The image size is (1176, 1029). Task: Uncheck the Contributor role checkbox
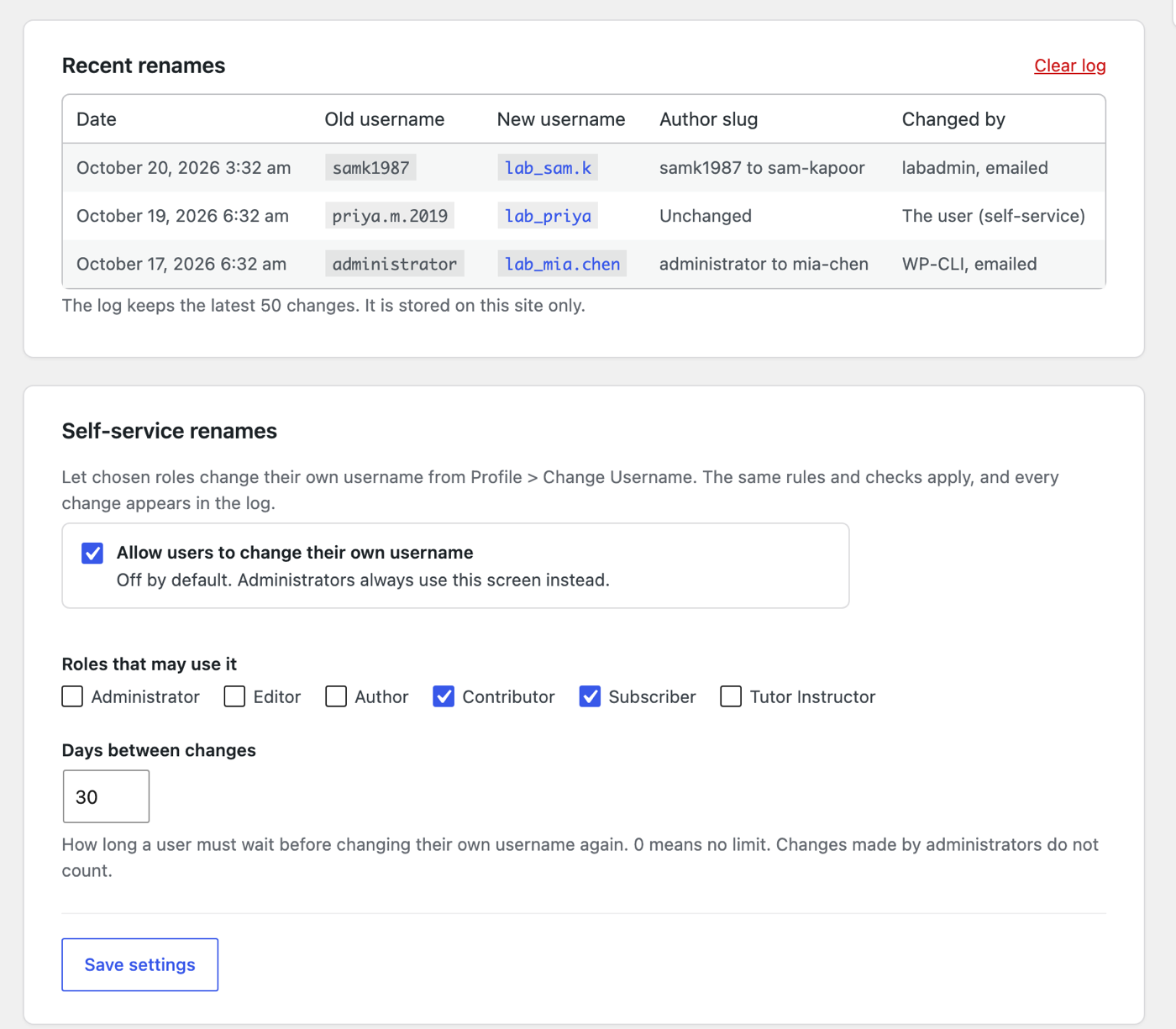tap(444, 696)
